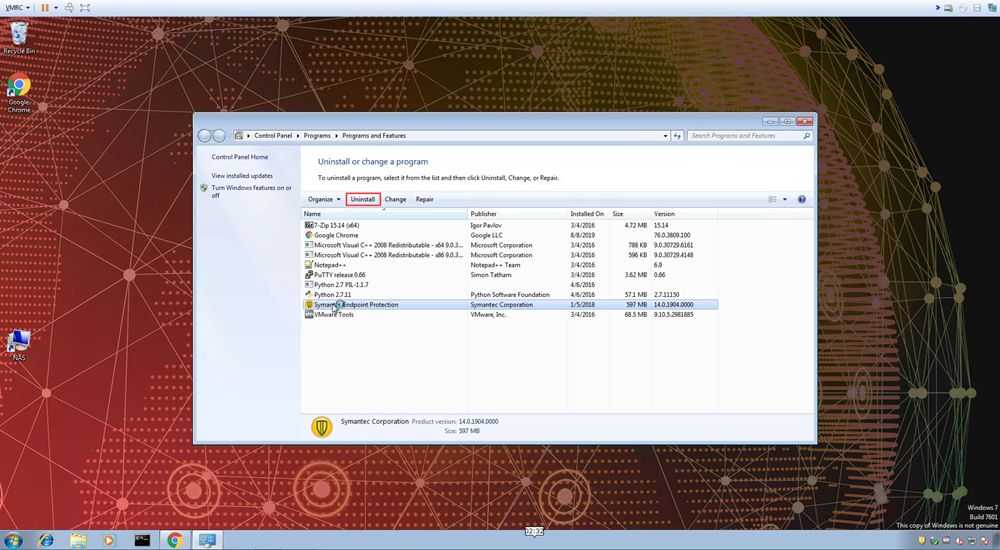Screen dimensions: 1000x550
Task: Click the Change toolbar button
Action: coord(395,199)
